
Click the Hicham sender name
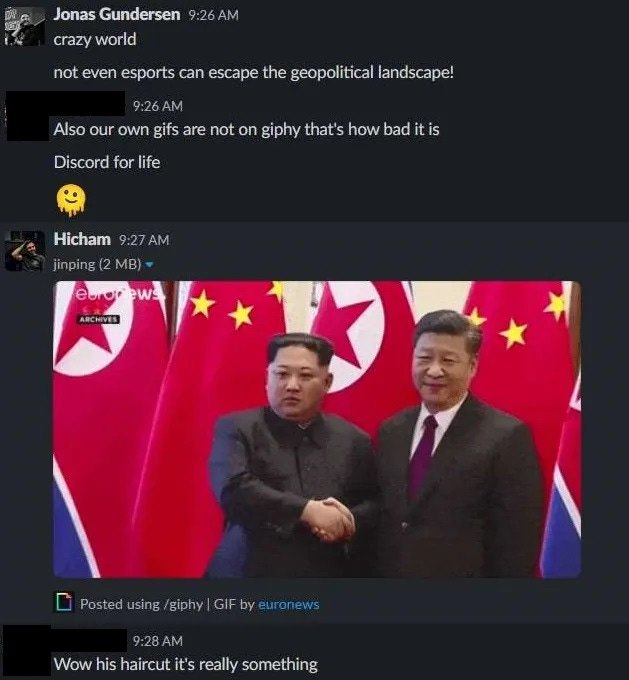[x=82, y=239]
